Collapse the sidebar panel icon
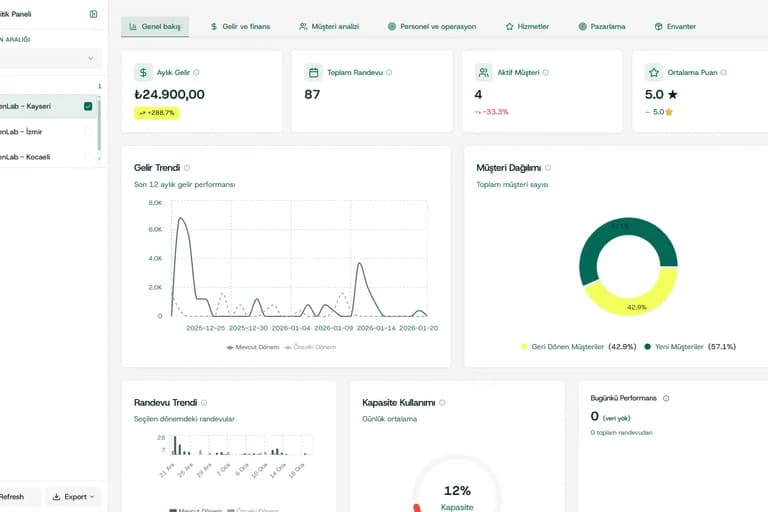 point(93,14)
